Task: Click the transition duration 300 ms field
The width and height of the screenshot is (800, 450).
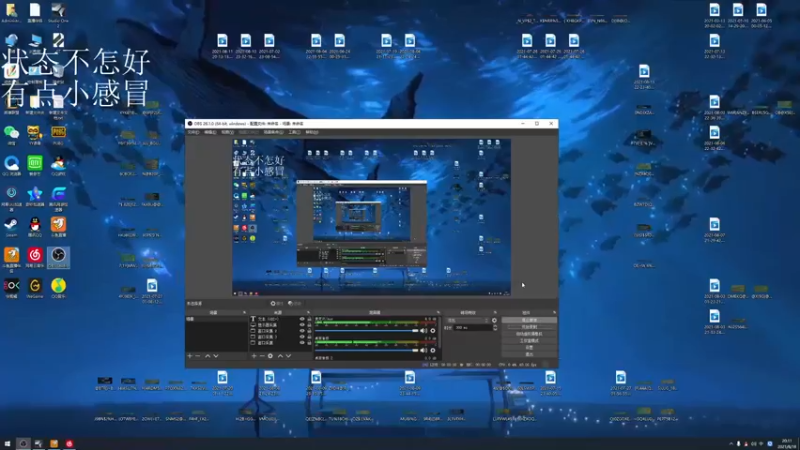Action: [473, 328]
